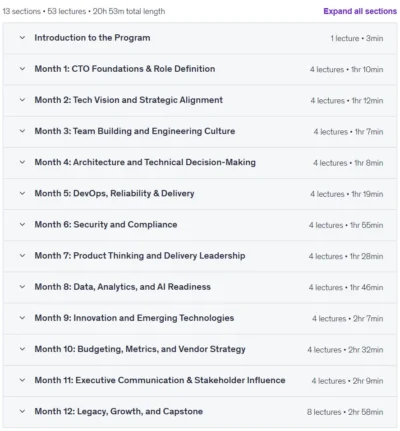Viewport: 400px width, 431px height.
Task: Click chevron beside Month 11 Executive Communication
Action: [22, 380]
